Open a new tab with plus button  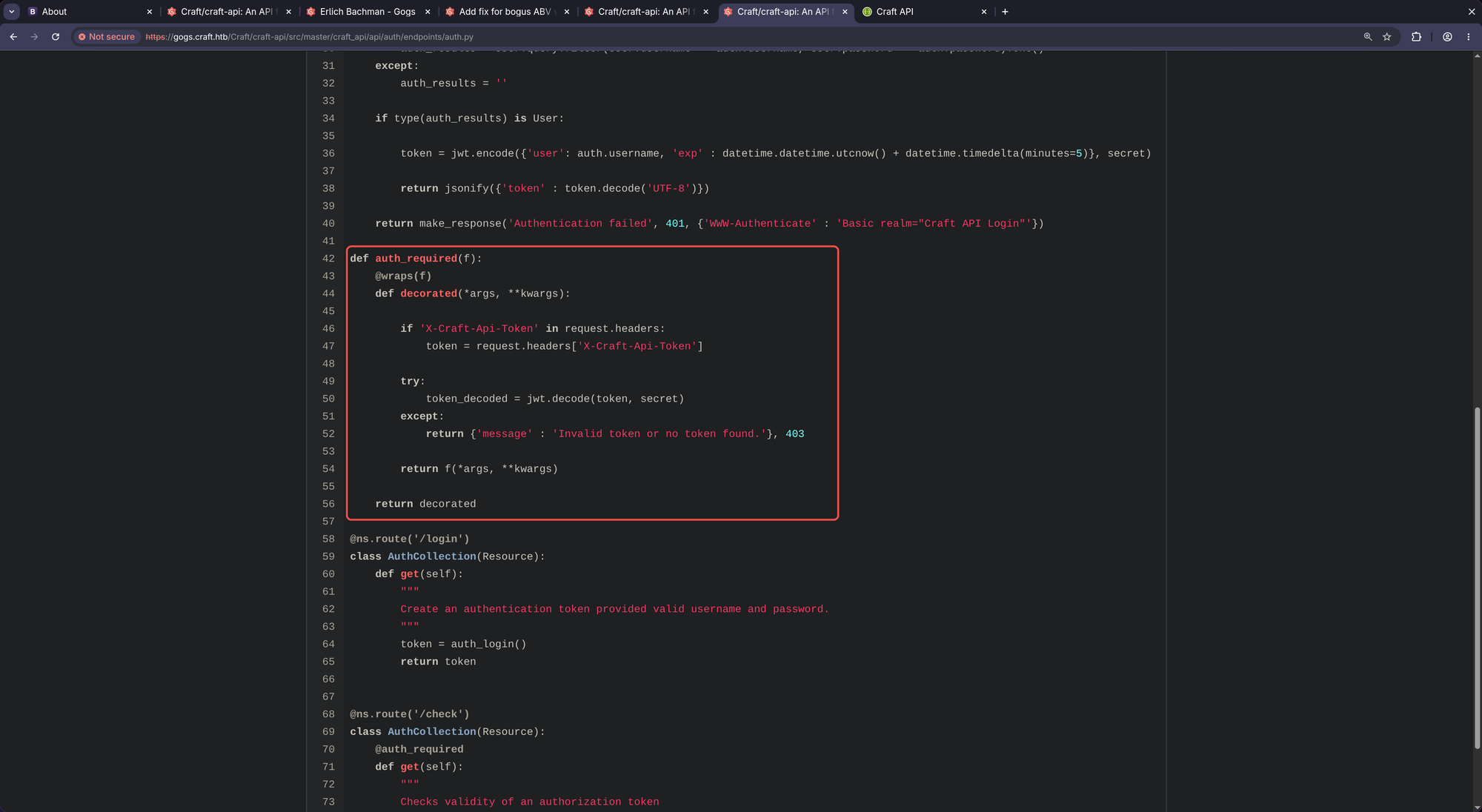pos(1005,12)
